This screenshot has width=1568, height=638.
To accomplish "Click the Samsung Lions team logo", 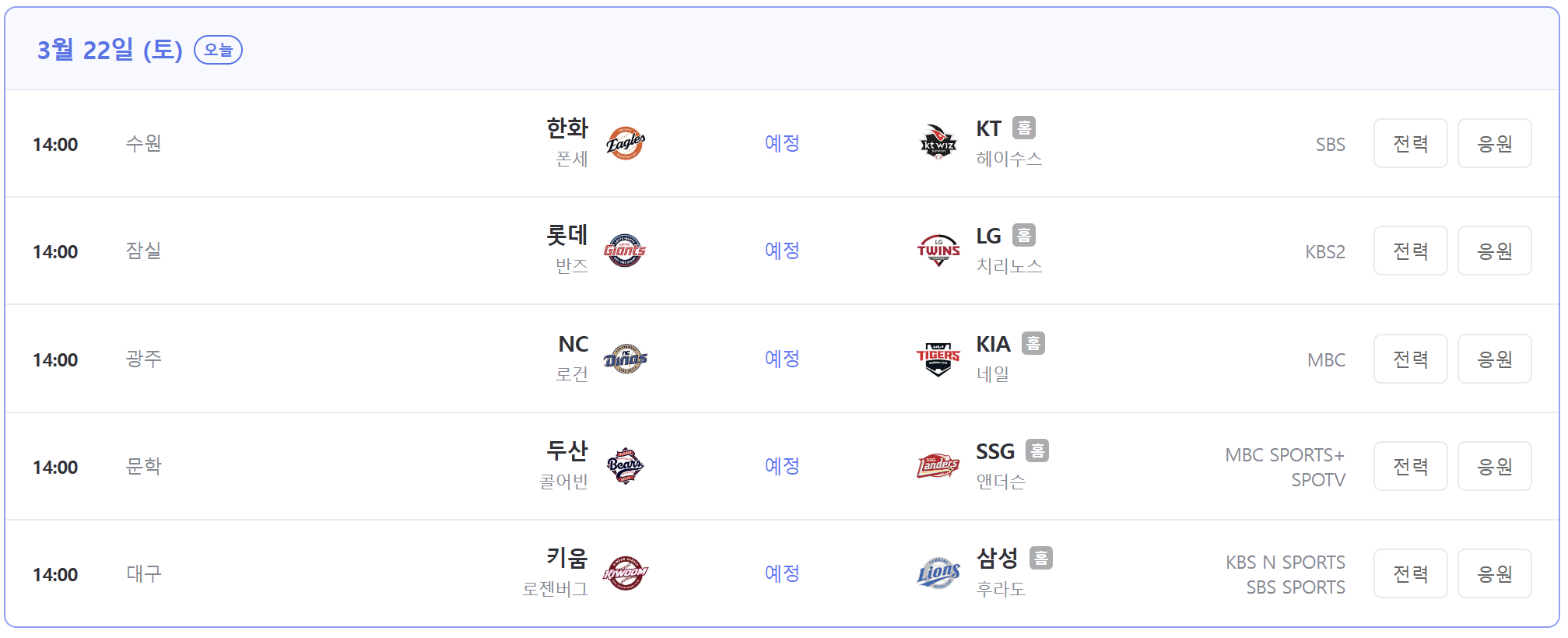I will point(938,573).
